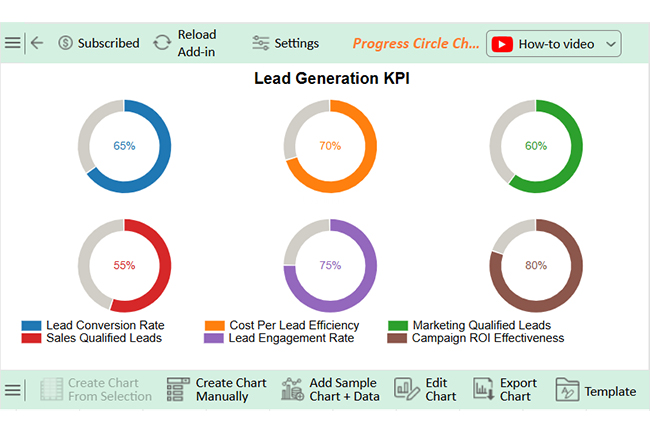650x433 pixels.
Task: Select the Cost Per Lead Efficiency legend
Action: coord(294,326)
